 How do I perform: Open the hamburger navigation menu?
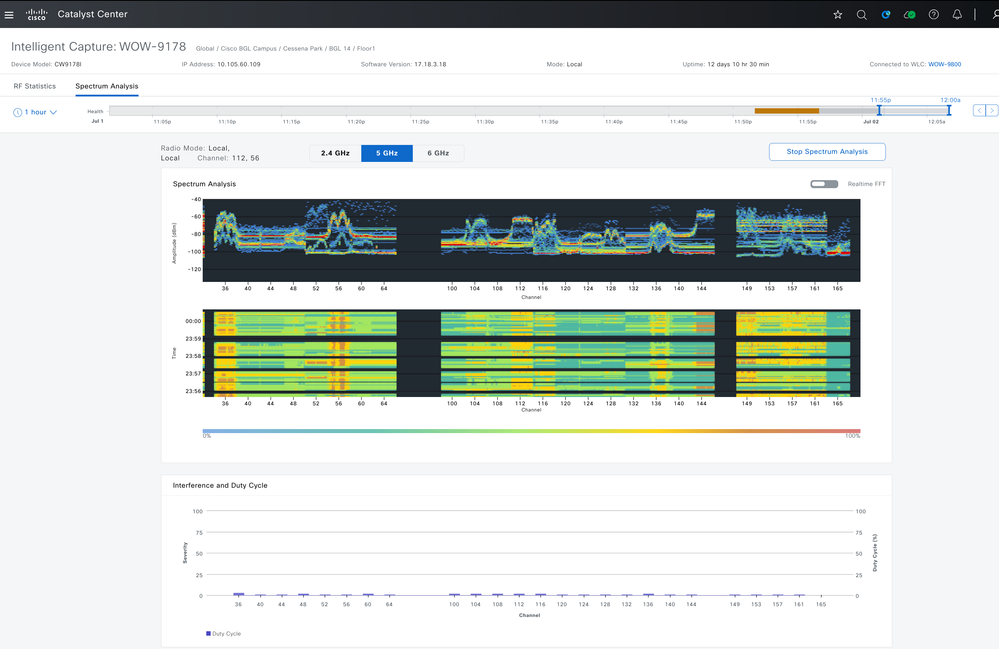point(9,15)
